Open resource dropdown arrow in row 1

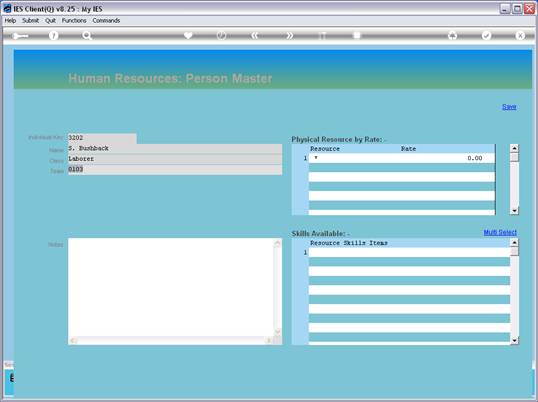(316, 158)
